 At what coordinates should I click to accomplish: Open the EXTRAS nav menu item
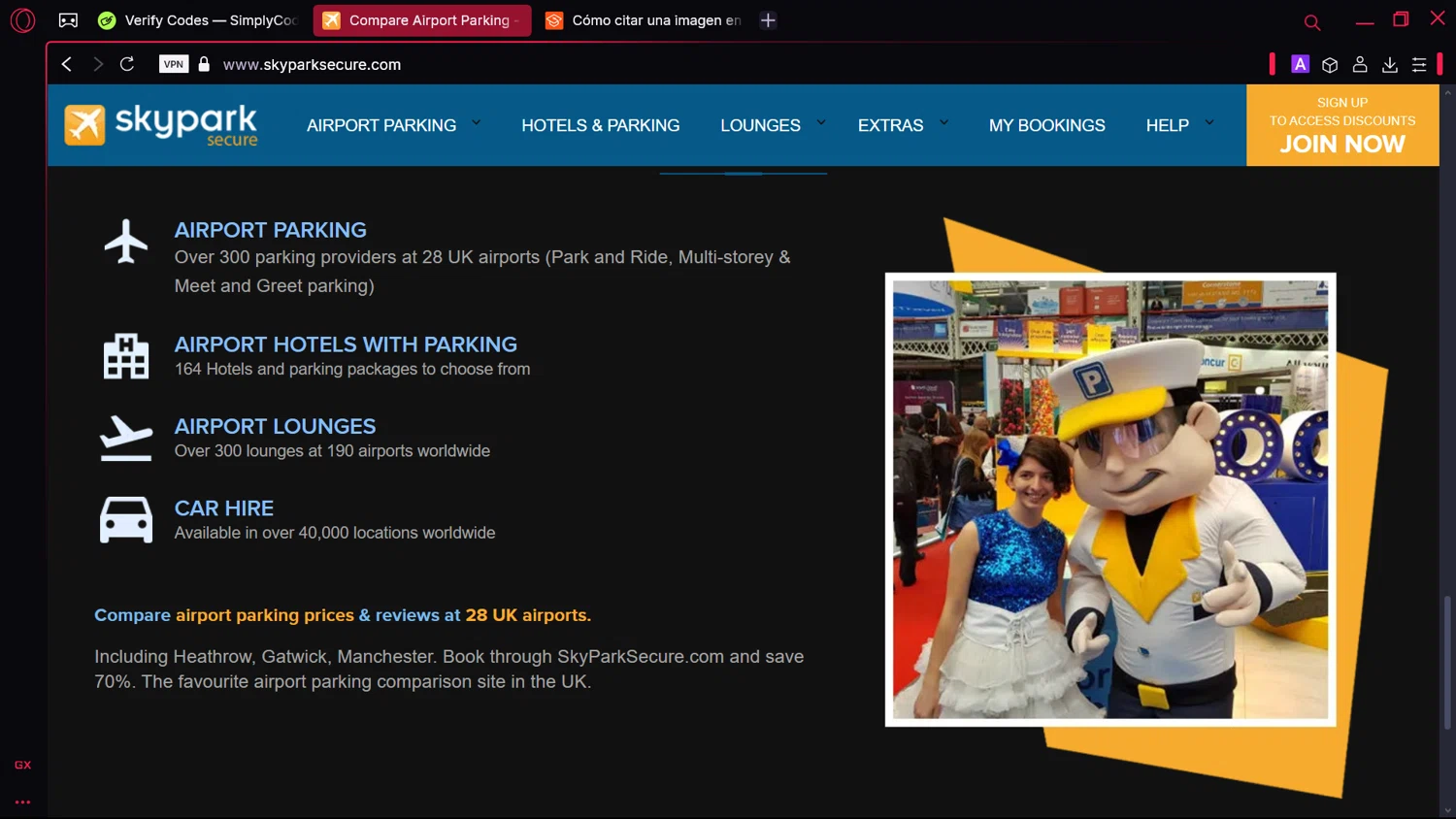point(890,125)
